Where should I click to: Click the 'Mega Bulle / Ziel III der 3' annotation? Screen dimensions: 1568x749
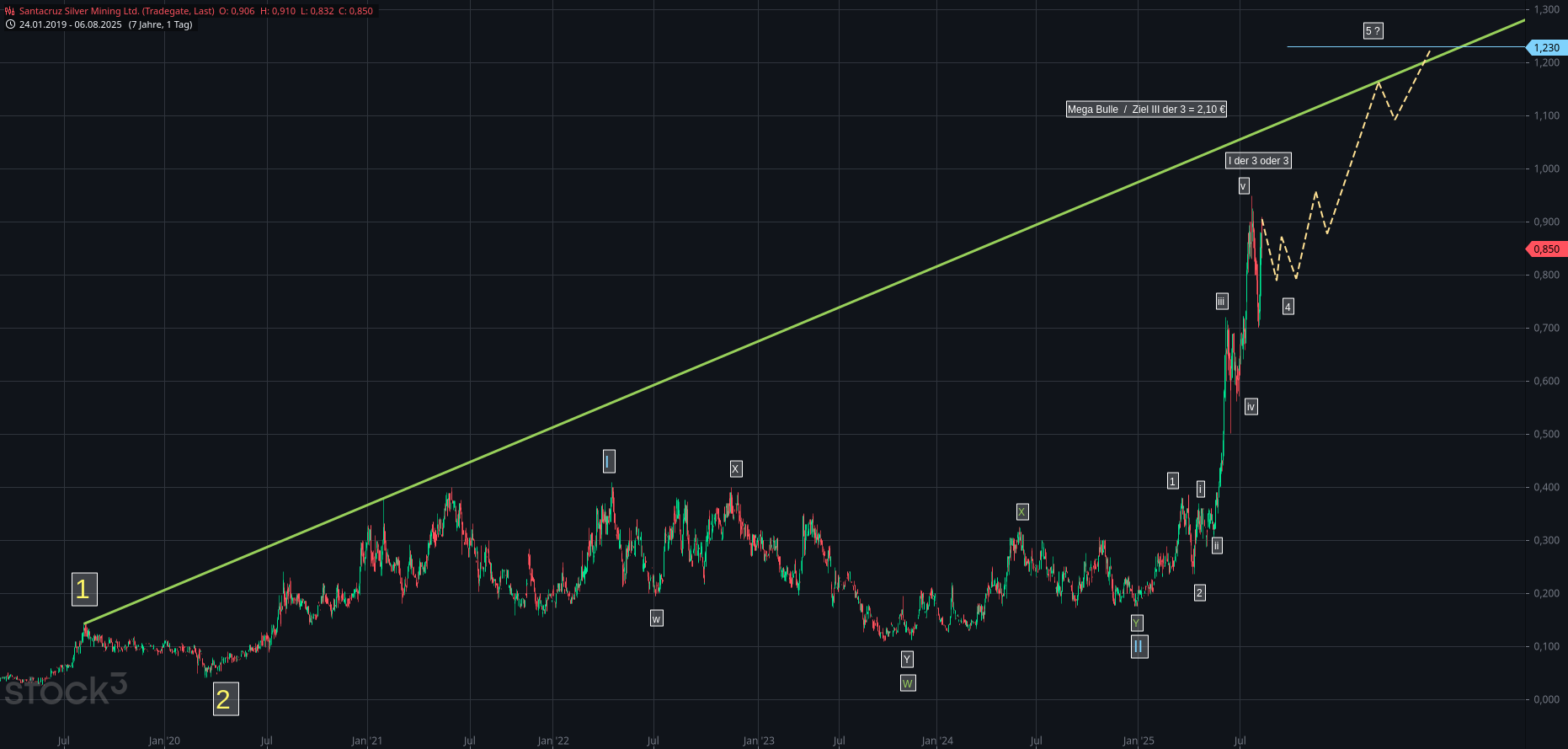click(x=1146, y=110)
